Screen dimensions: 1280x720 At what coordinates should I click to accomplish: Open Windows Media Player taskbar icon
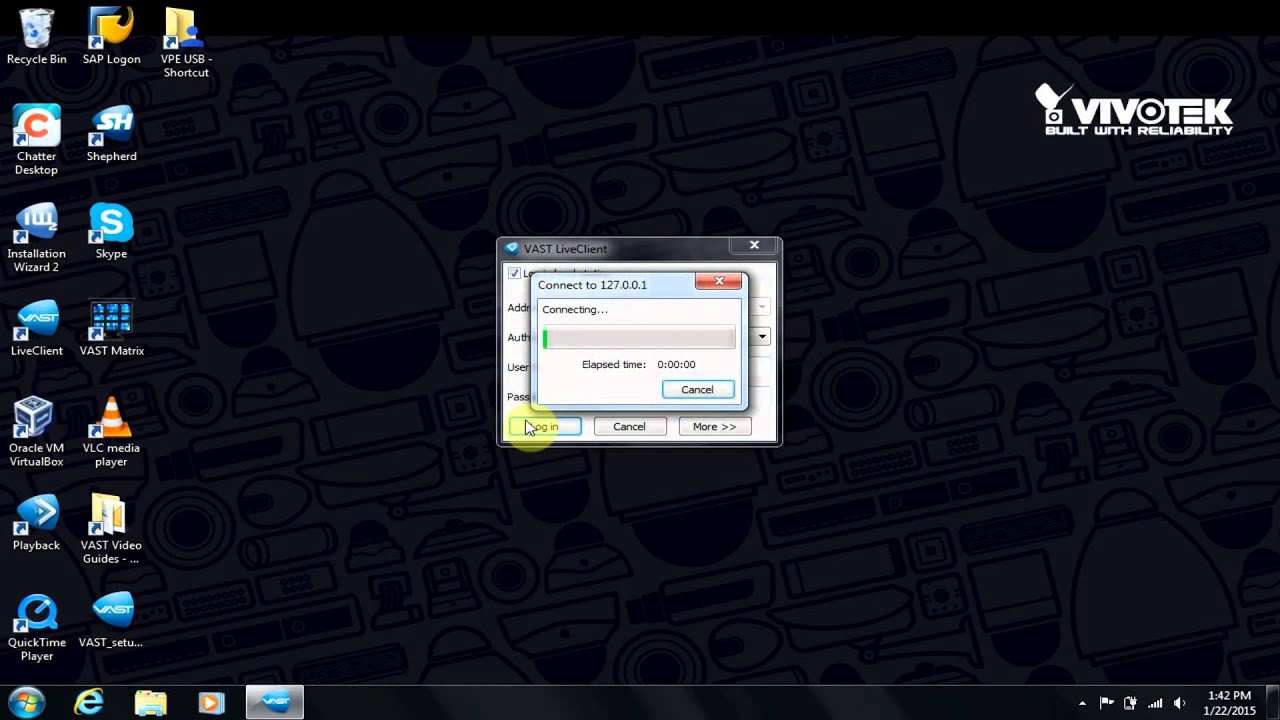(211, 702)
